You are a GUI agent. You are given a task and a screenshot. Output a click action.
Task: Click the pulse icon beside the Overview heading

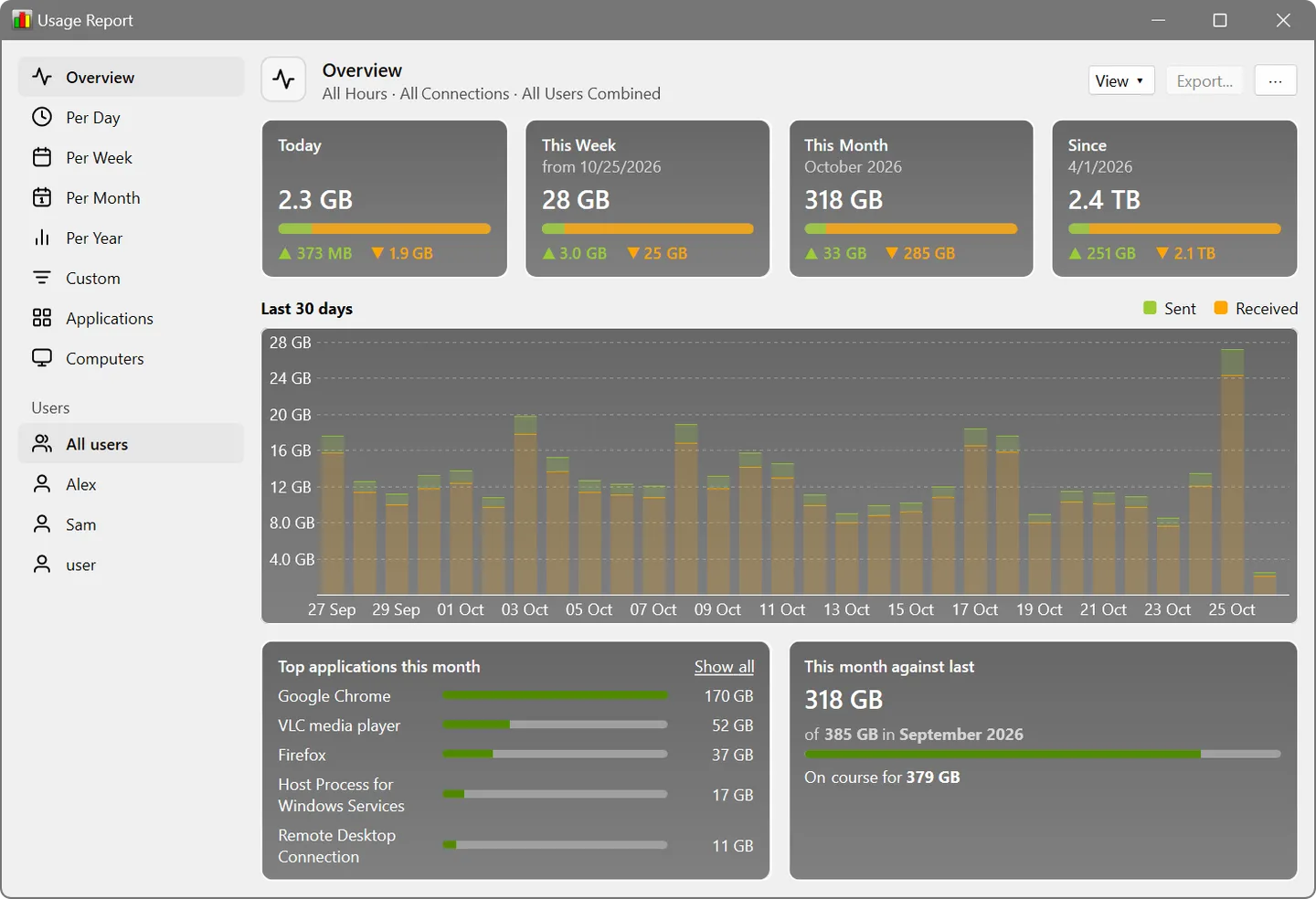(283, 79)
